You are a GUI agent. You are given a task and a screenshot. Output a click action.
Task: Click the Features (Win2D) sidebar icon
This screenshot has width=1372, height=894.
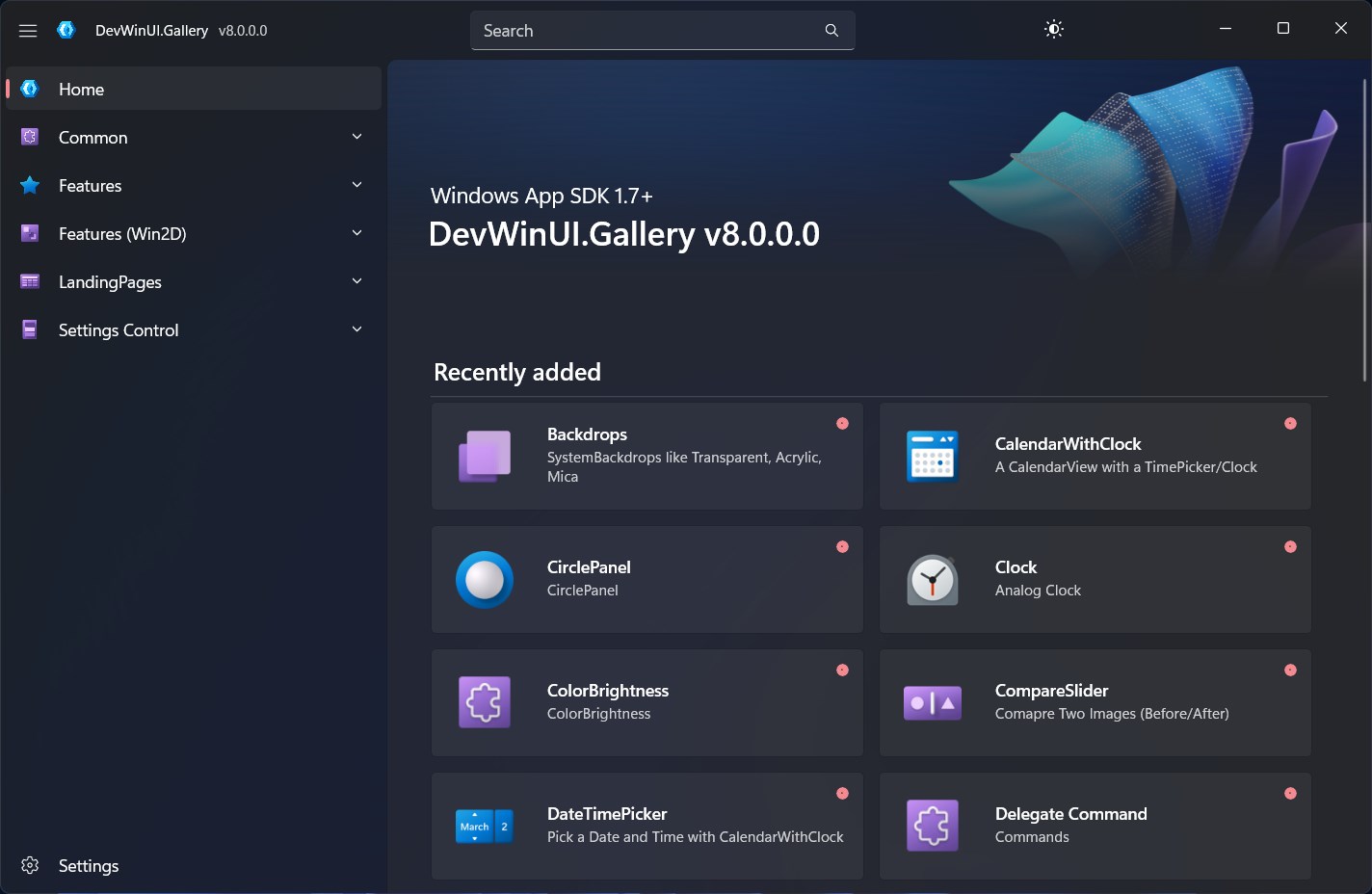(x=30, y=233)
